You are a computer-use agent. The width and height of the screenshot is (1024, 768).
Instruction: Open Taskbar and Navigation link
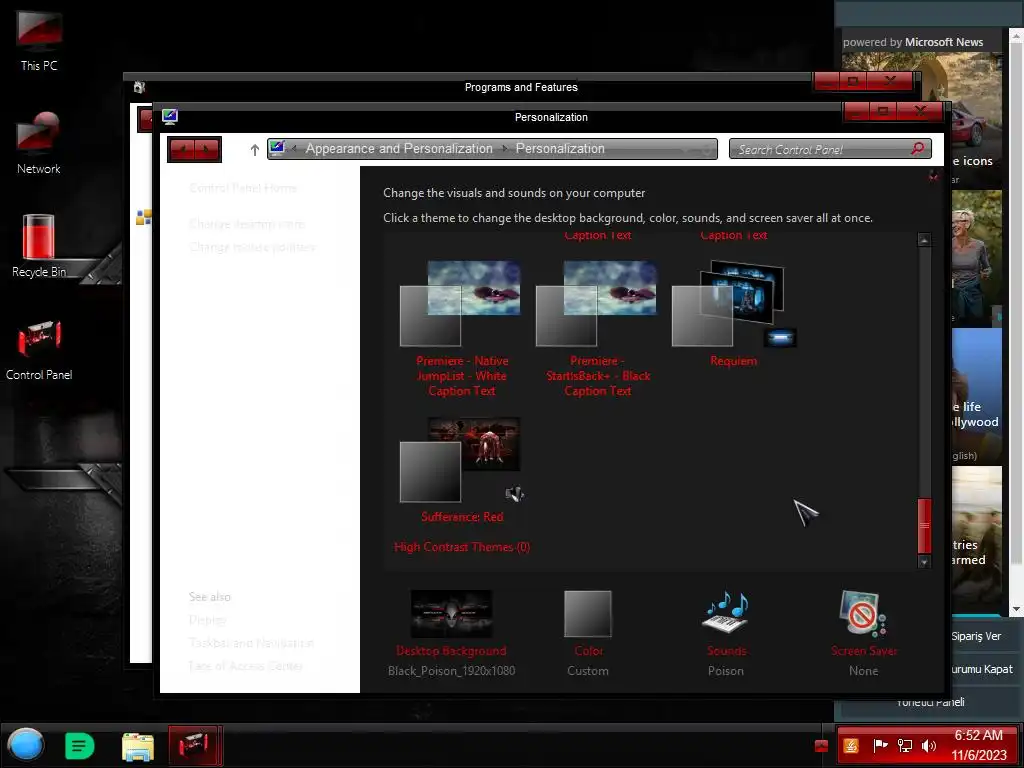coord(251,643)
